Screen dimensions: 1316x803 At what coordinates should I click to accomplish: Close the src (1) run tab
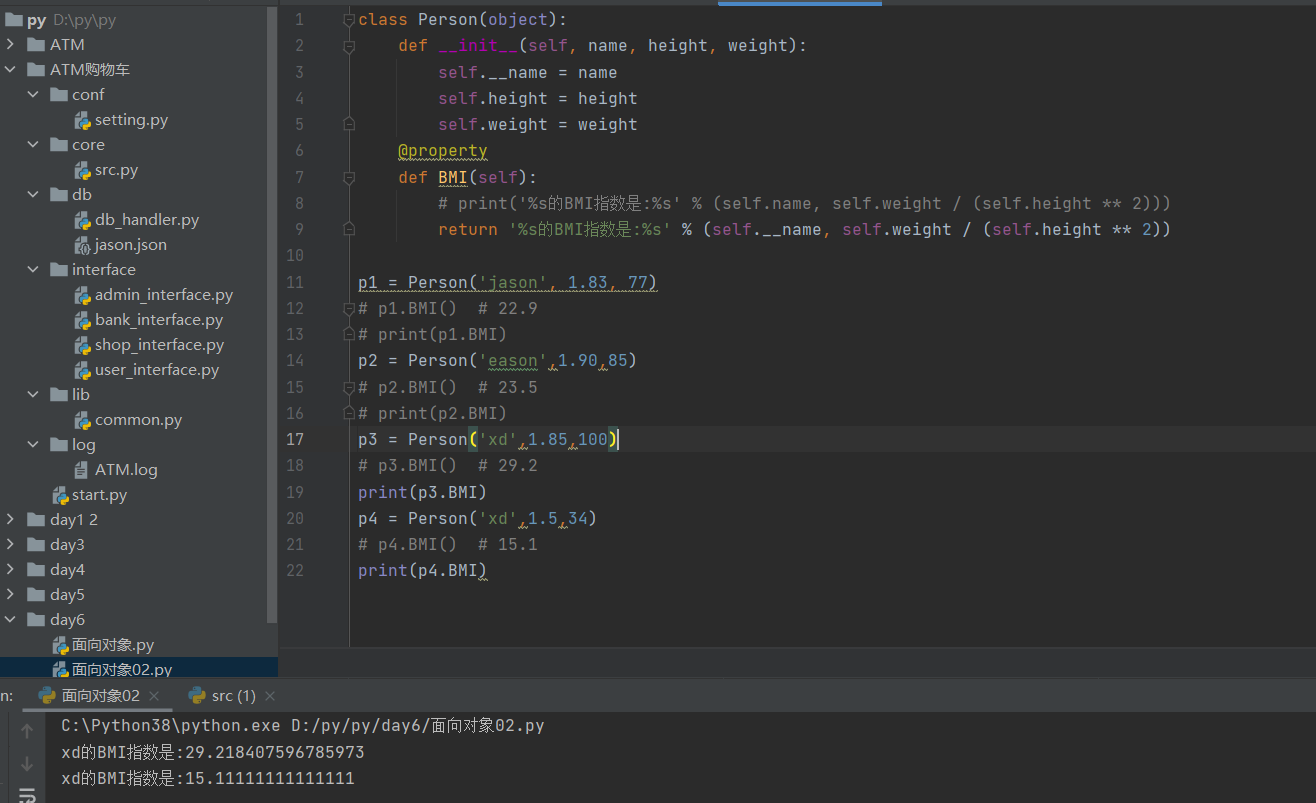270,696
